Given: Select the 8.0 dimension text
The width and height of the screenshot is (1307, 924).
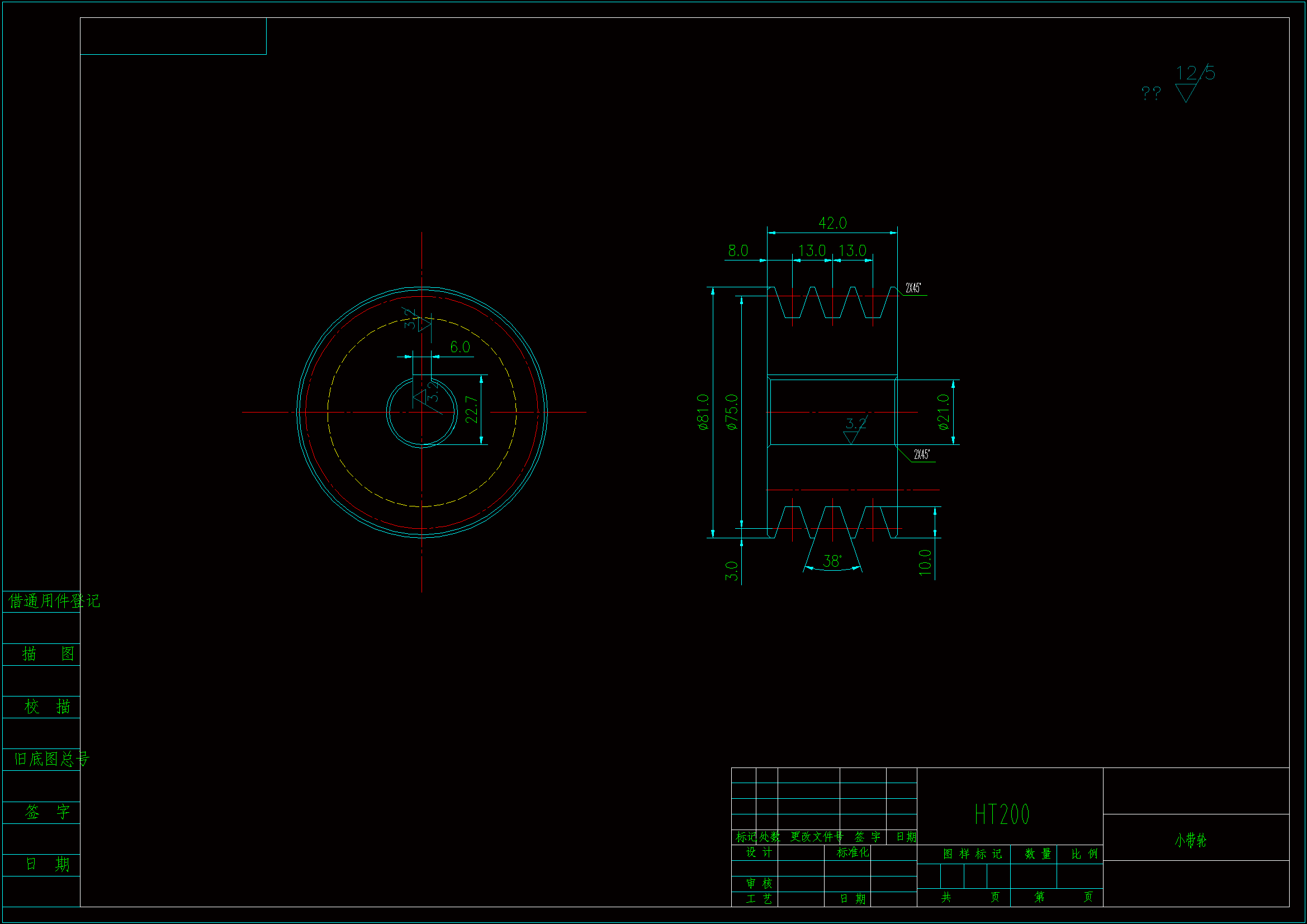Looking at the screenshot, I should click(x=738, y=251).
